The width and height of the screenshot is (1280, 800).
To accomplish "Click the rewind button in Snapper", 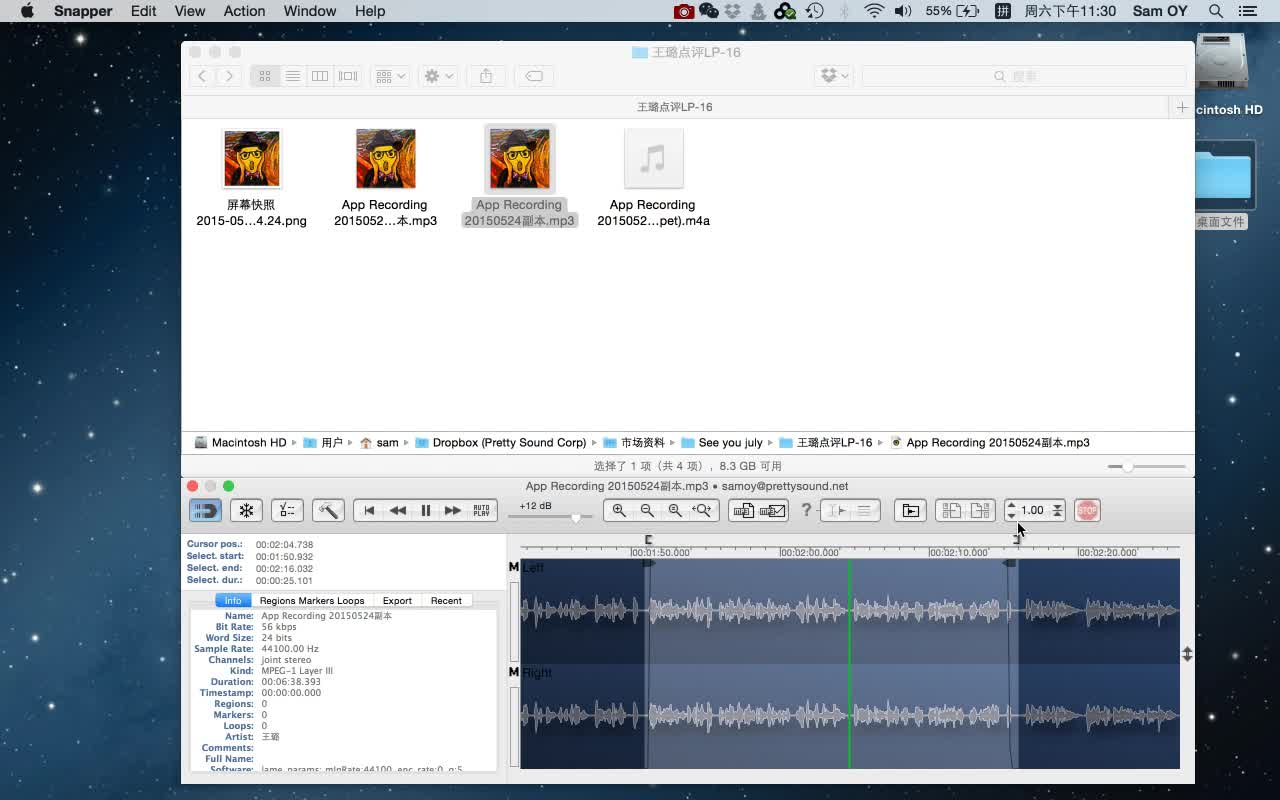I will click(397, 510).
